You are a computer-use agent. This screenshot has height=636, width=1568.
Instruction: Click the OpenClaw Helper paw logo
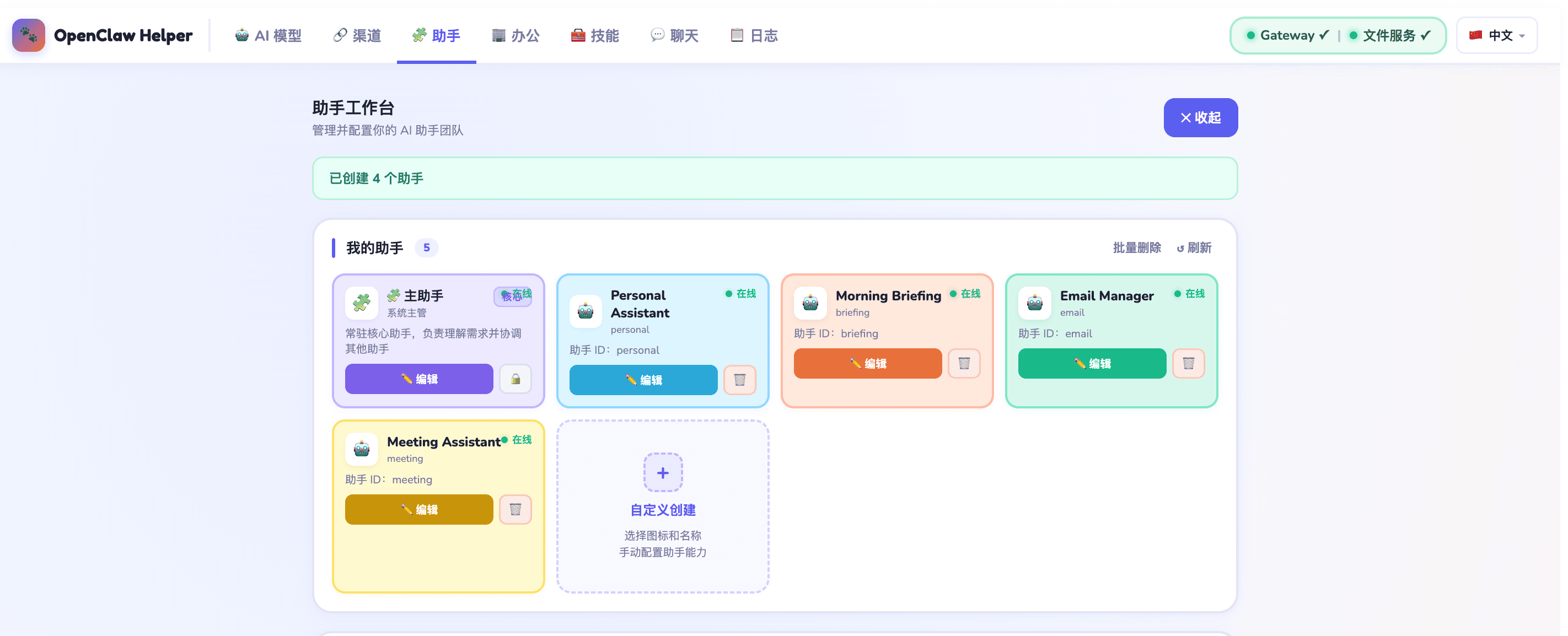(29, 35)
